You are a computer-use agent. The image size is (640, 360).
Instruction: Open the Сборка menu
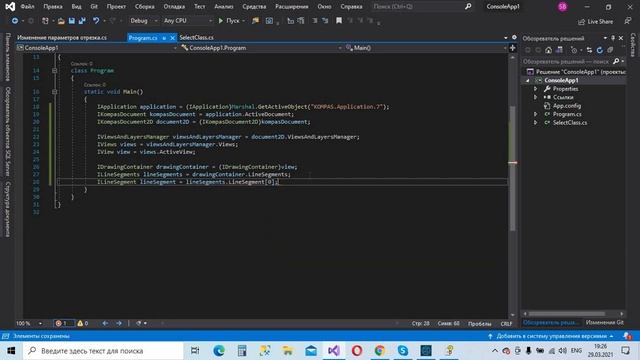pyautogui.click(x=144, y=7)
